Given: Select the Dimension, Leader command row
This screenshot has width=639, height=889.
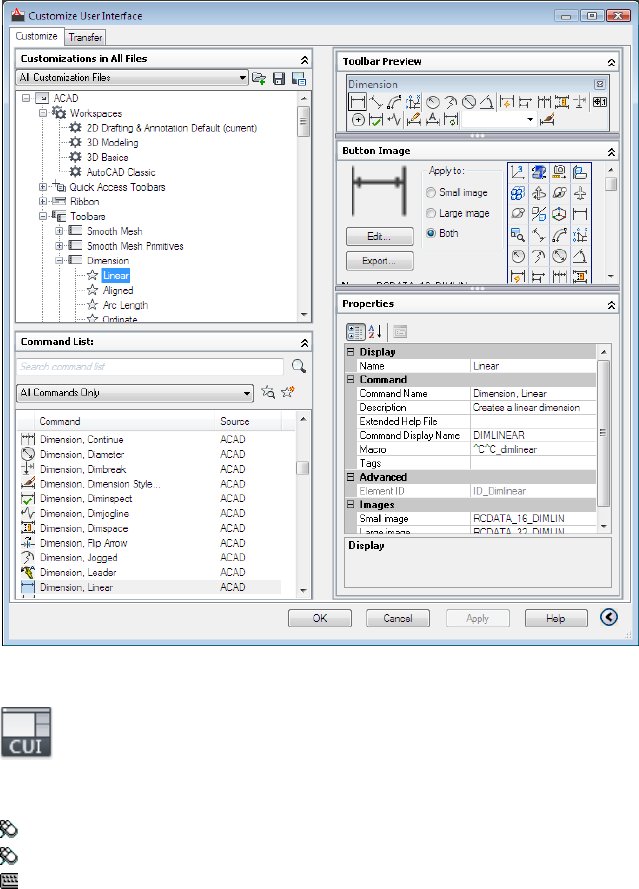Looking at the screenshot, I should (150, 572).
